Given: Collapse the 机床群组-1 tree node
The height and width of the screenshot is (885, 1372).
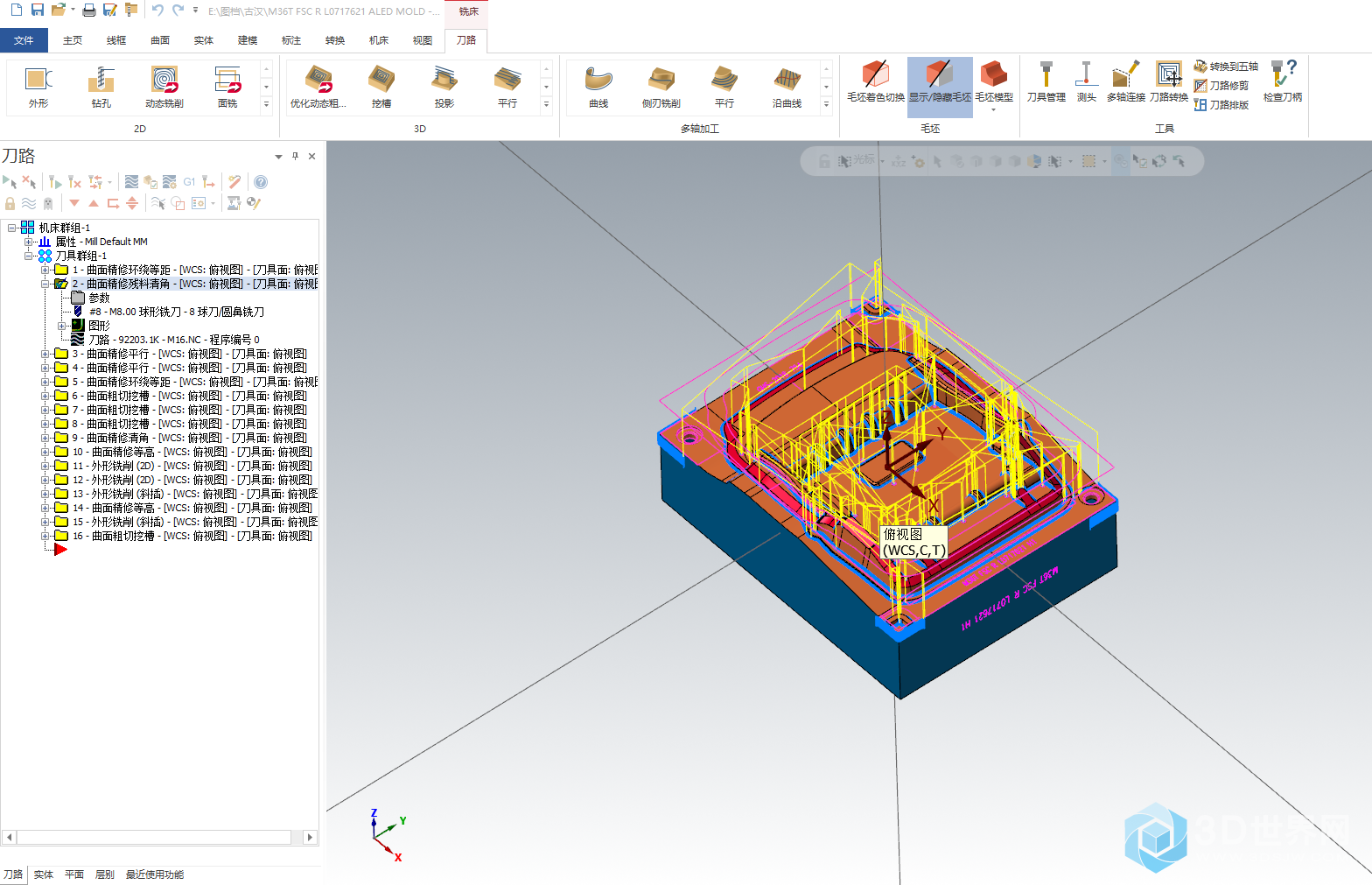Looking at the screenshot, I should pos(11,228).
